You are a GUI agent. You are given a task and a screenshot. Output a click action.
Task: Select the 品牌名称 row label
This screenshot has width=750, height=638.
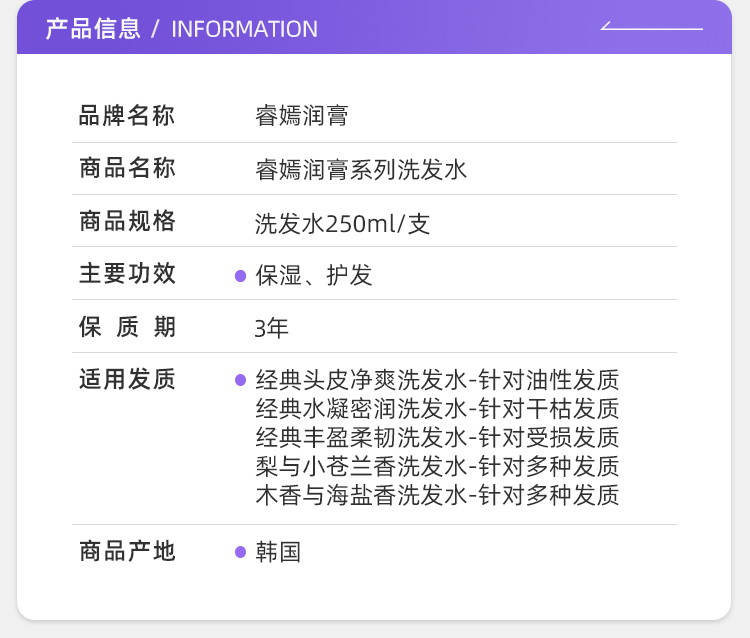tap(127, 116)
